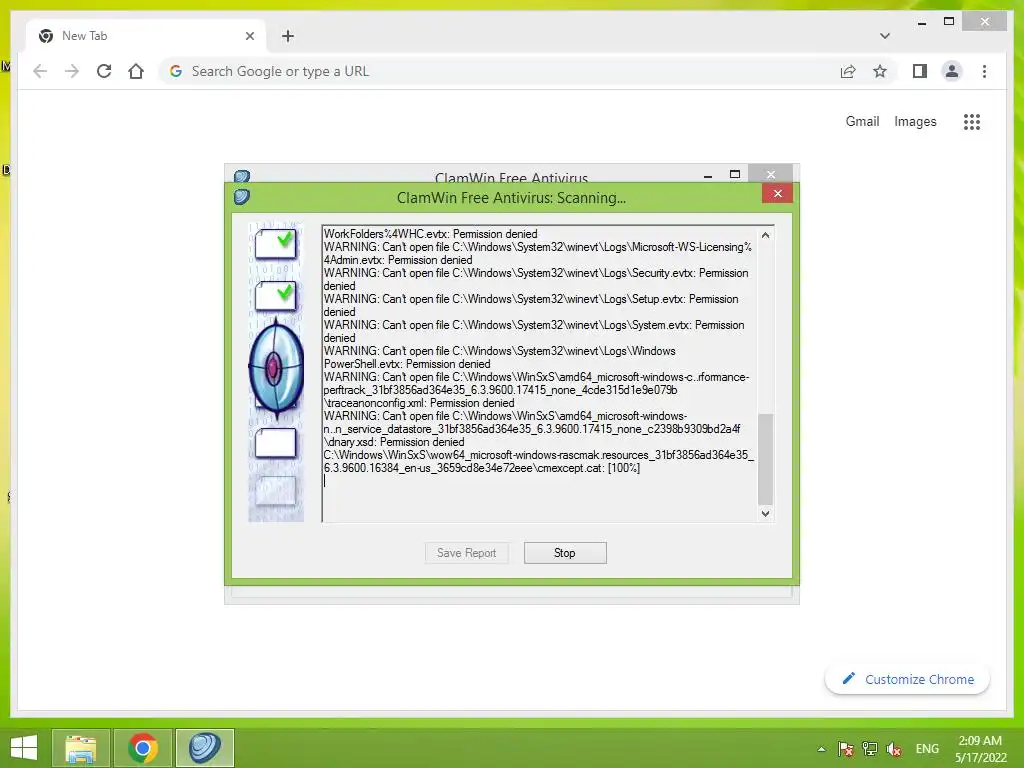Open a new Chrome tab with plus
The image size is (1024, 768).
click(287, 36)
